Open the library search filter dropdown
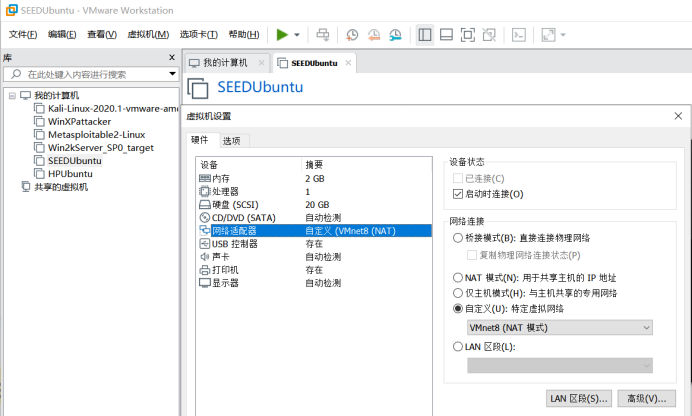 pos(173,74)
